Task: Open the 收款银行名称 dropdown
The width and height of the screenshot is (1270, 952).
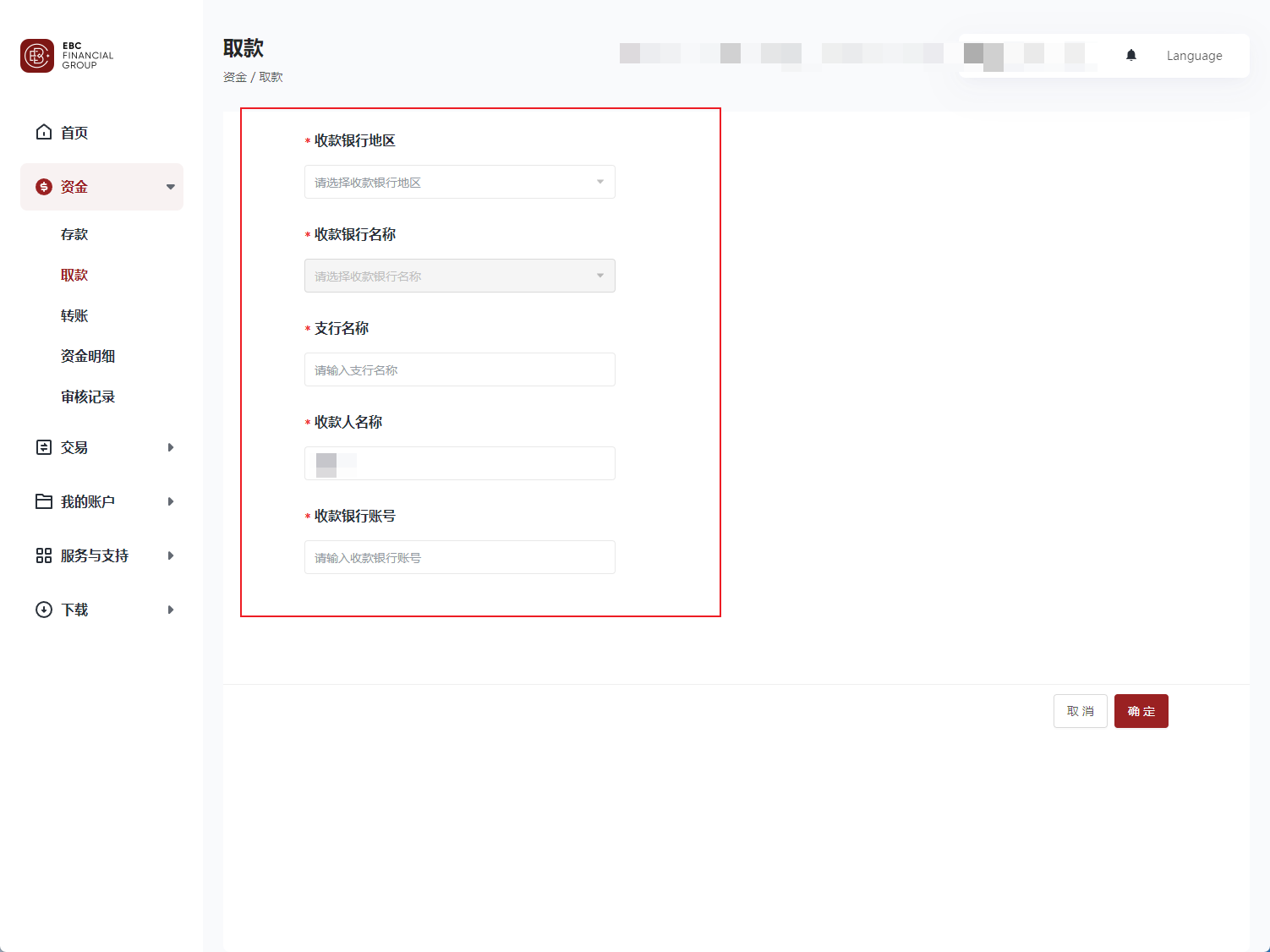Action: (460, 276)
